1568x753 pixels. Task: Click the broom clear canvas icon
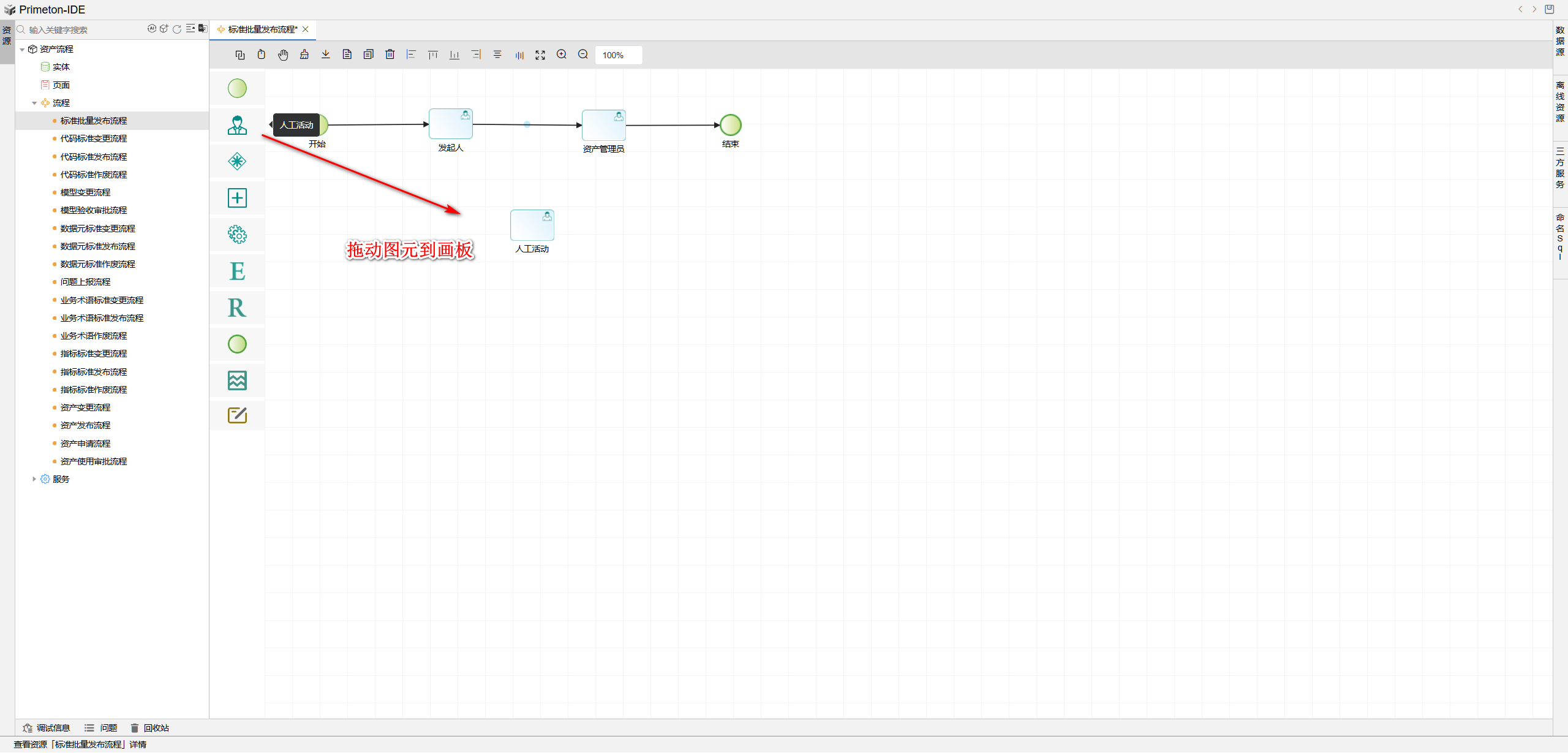point(304,55)
